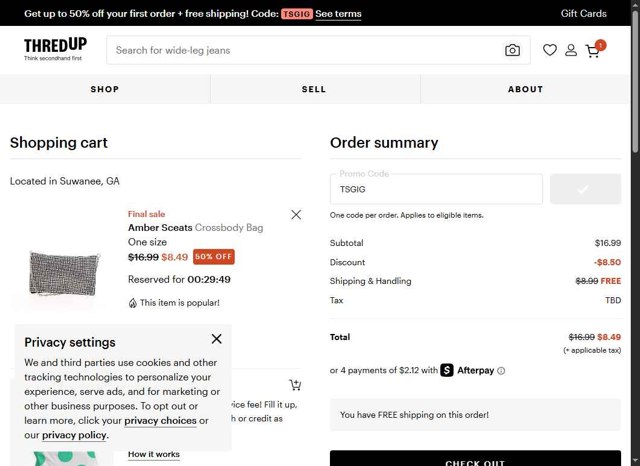Click the TSGIG code badge in banner
Screen dimensions: 640x466
click(x=297, y=14)
